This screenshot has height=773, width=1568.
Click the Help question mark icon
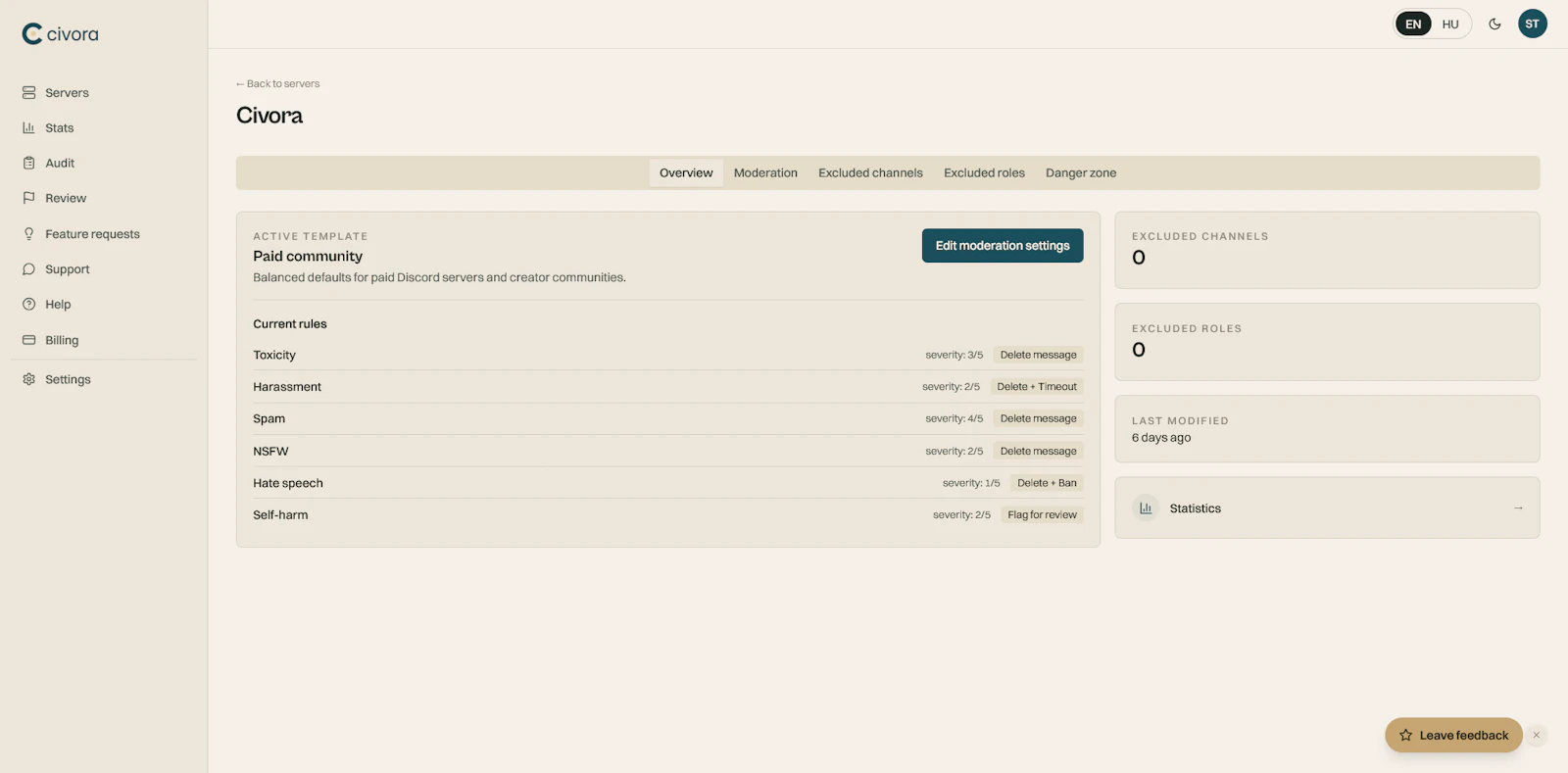tap(28, 305)
